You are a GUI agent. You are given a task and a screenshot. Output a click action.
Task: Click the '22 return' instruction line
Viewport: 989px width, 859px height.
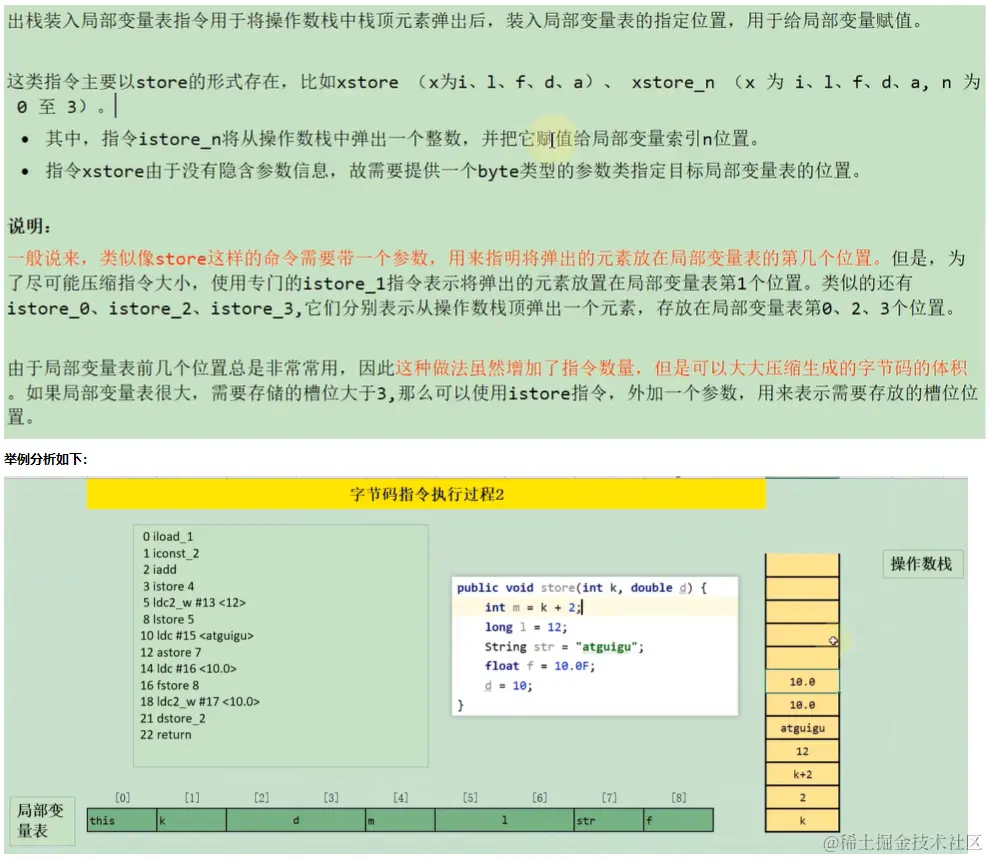pos(165,735)
